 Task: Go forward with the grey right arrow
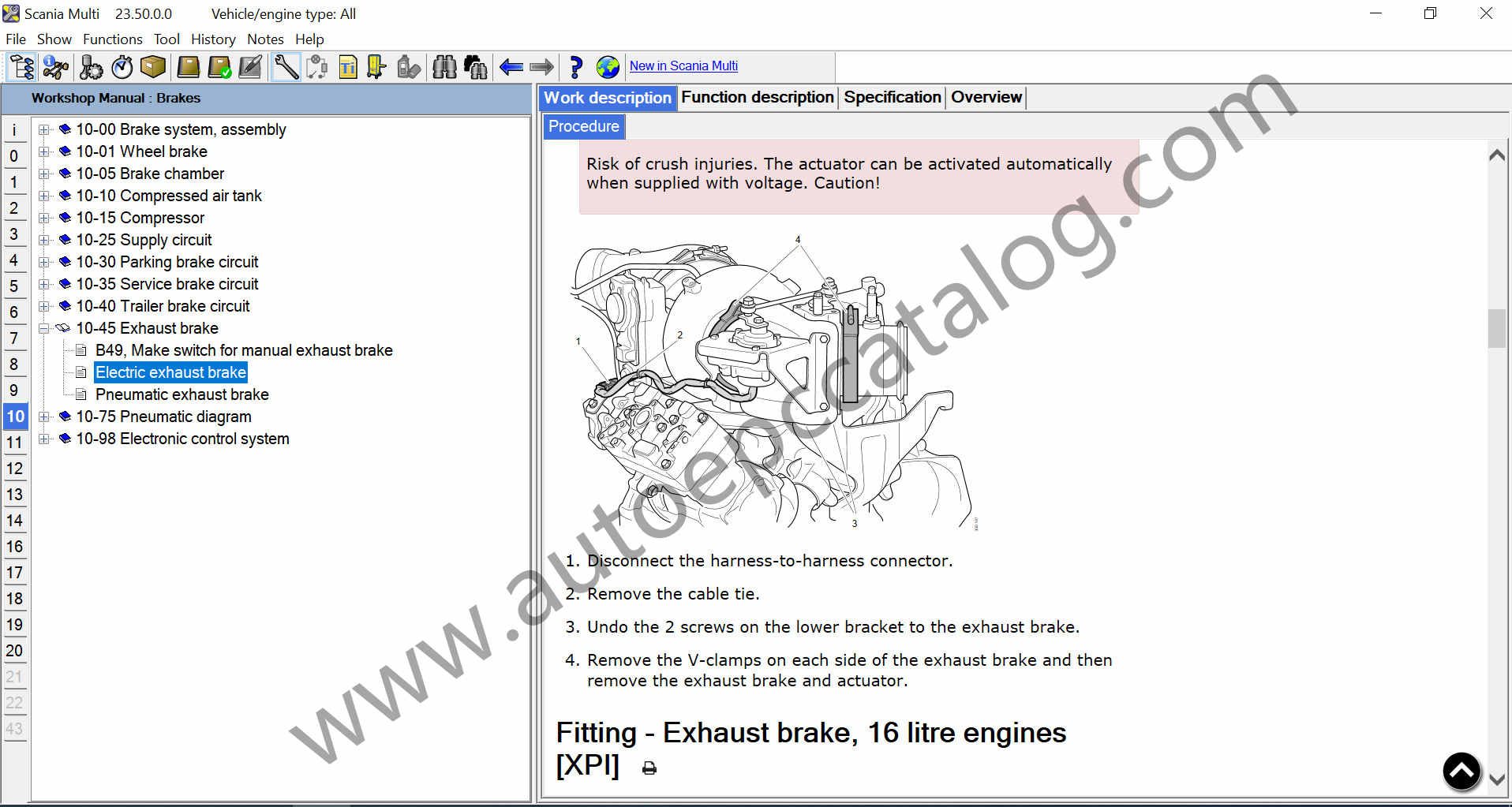coord(541,67)
